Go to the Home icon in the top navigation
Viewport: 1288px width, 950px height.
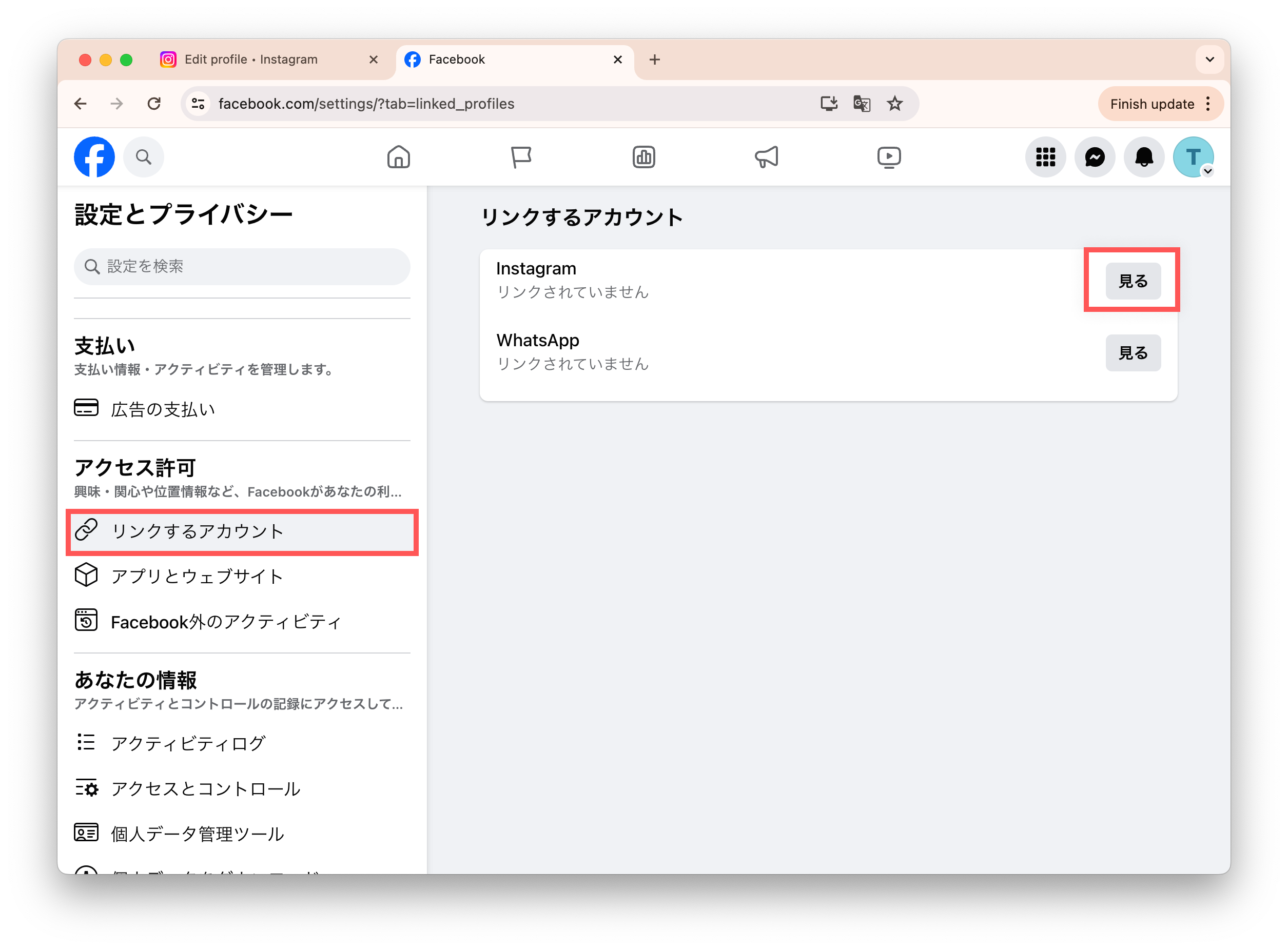click(398, 156)
